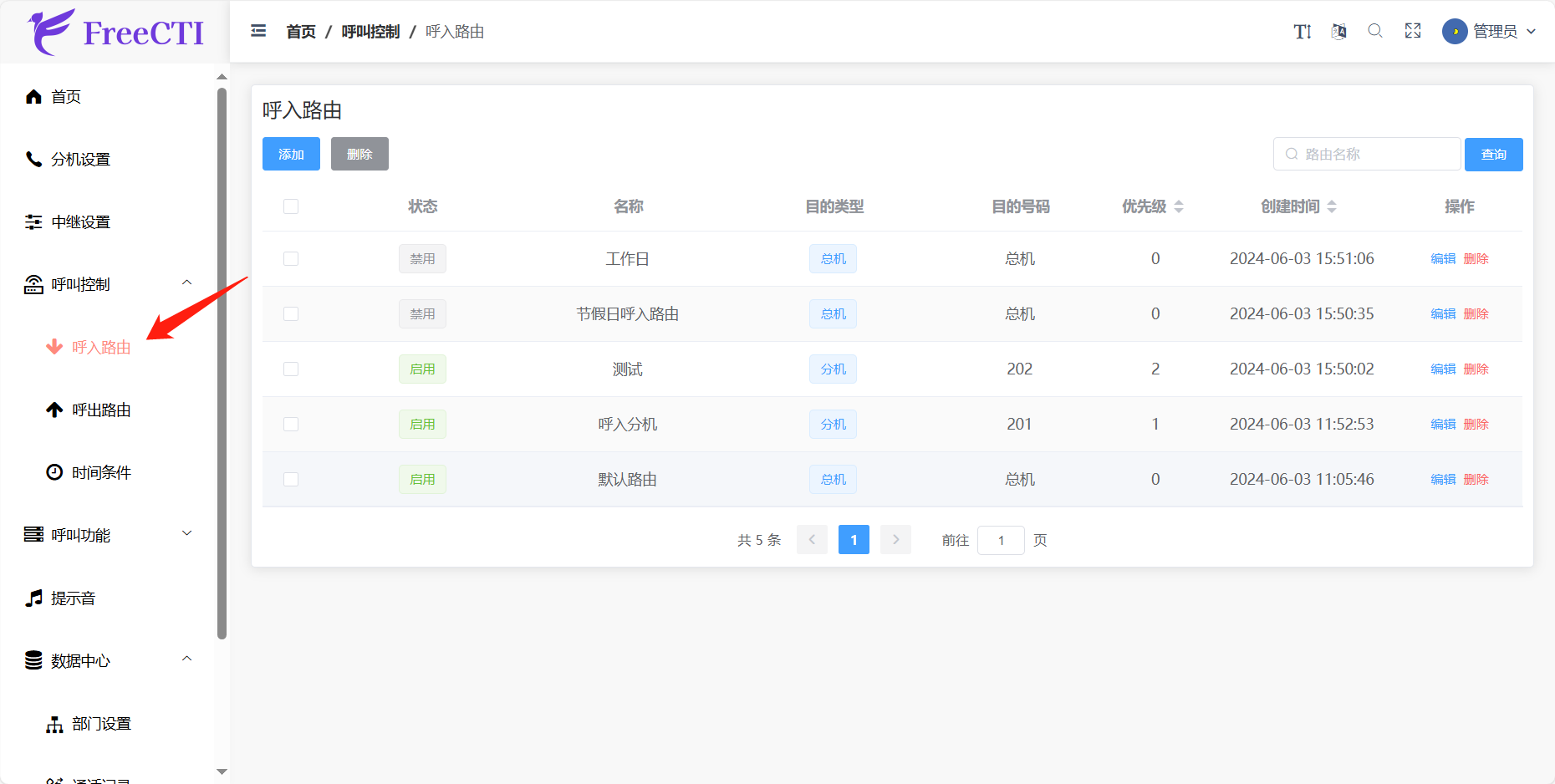Go to 分机设置 menu item
The height and width of the screenshot is (784, 1555).
pyautogui.click(x=80, y=159)
